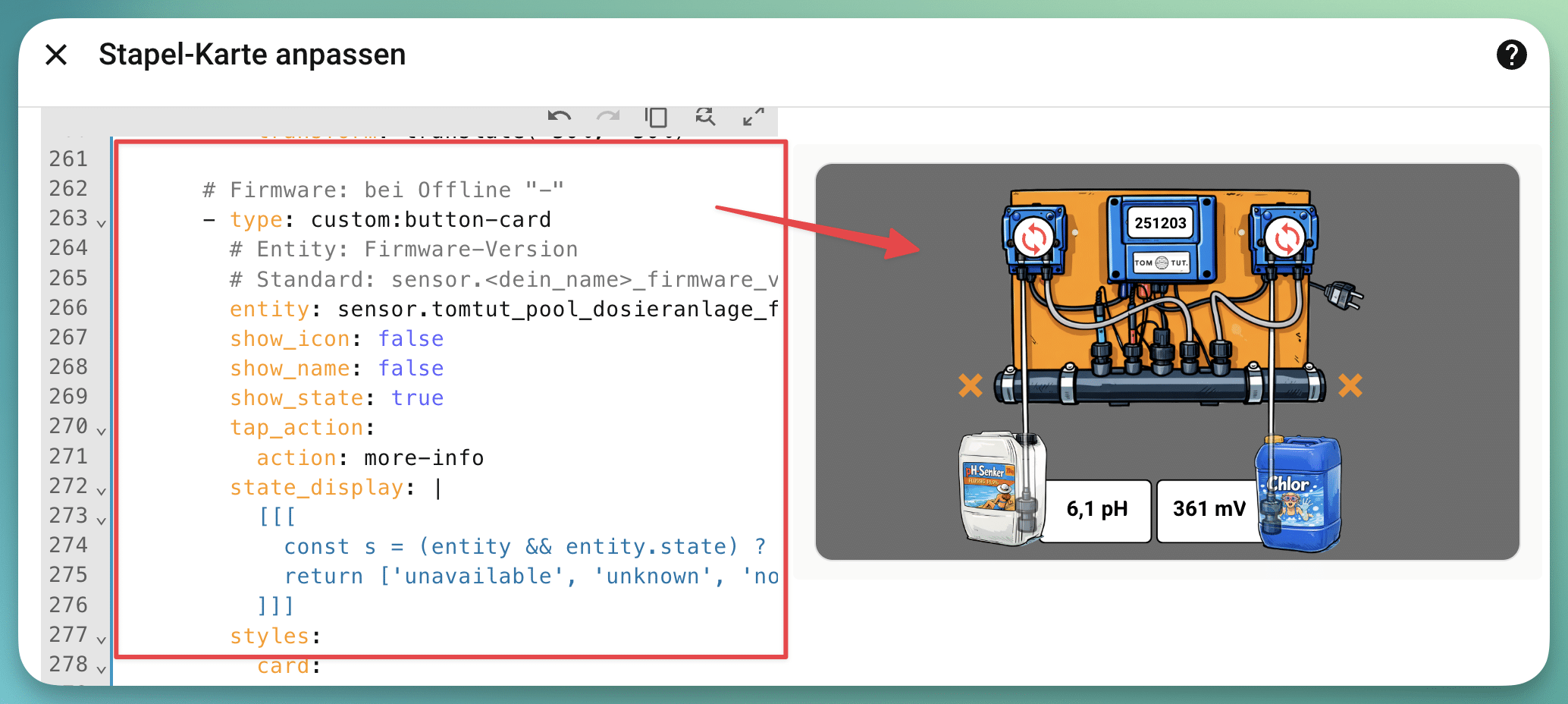Expand code editor to fullscreen
1568x704 pixels.
coord(753,117)
